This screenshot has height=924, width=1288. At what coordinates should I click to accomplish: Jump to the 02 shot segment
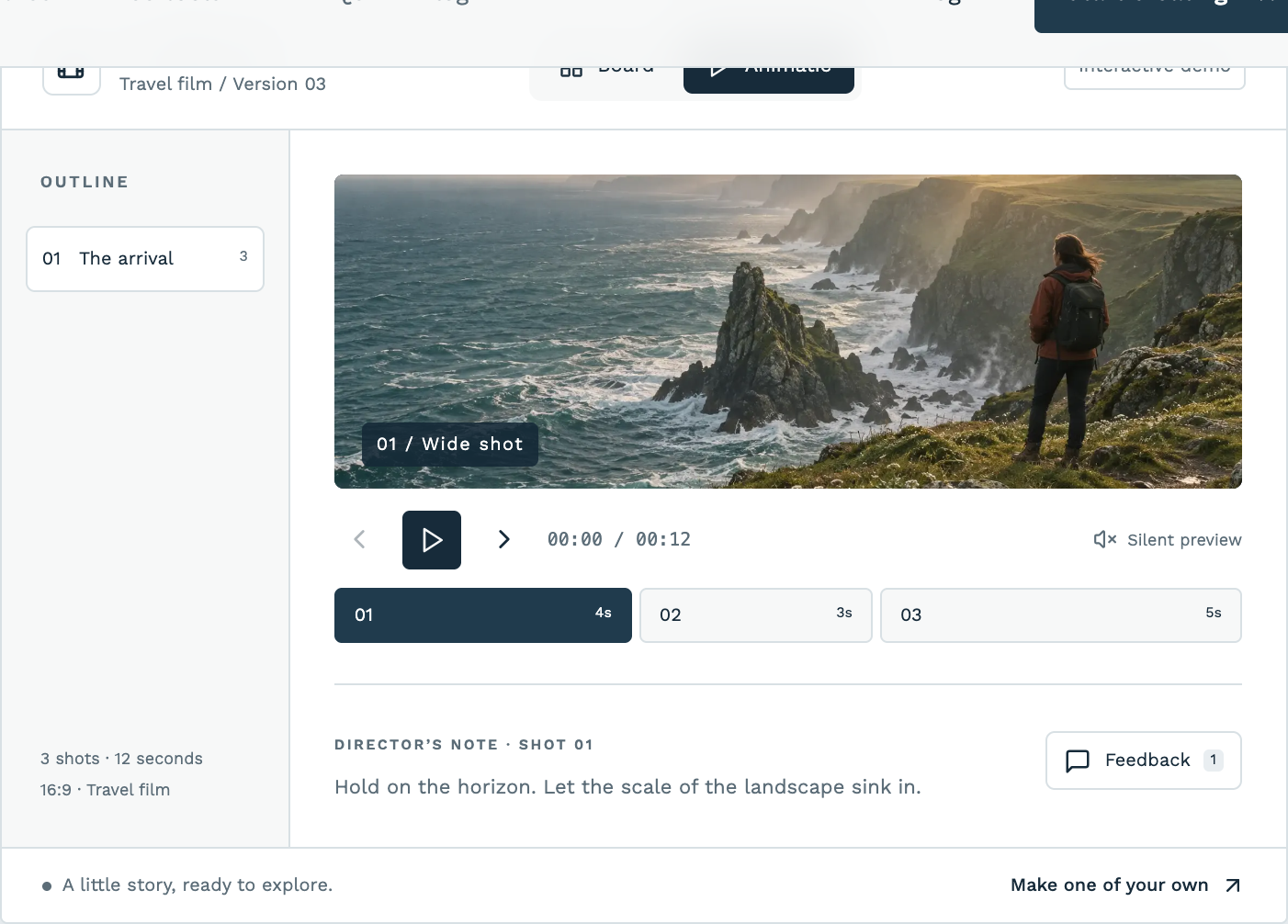click(756, 615)
